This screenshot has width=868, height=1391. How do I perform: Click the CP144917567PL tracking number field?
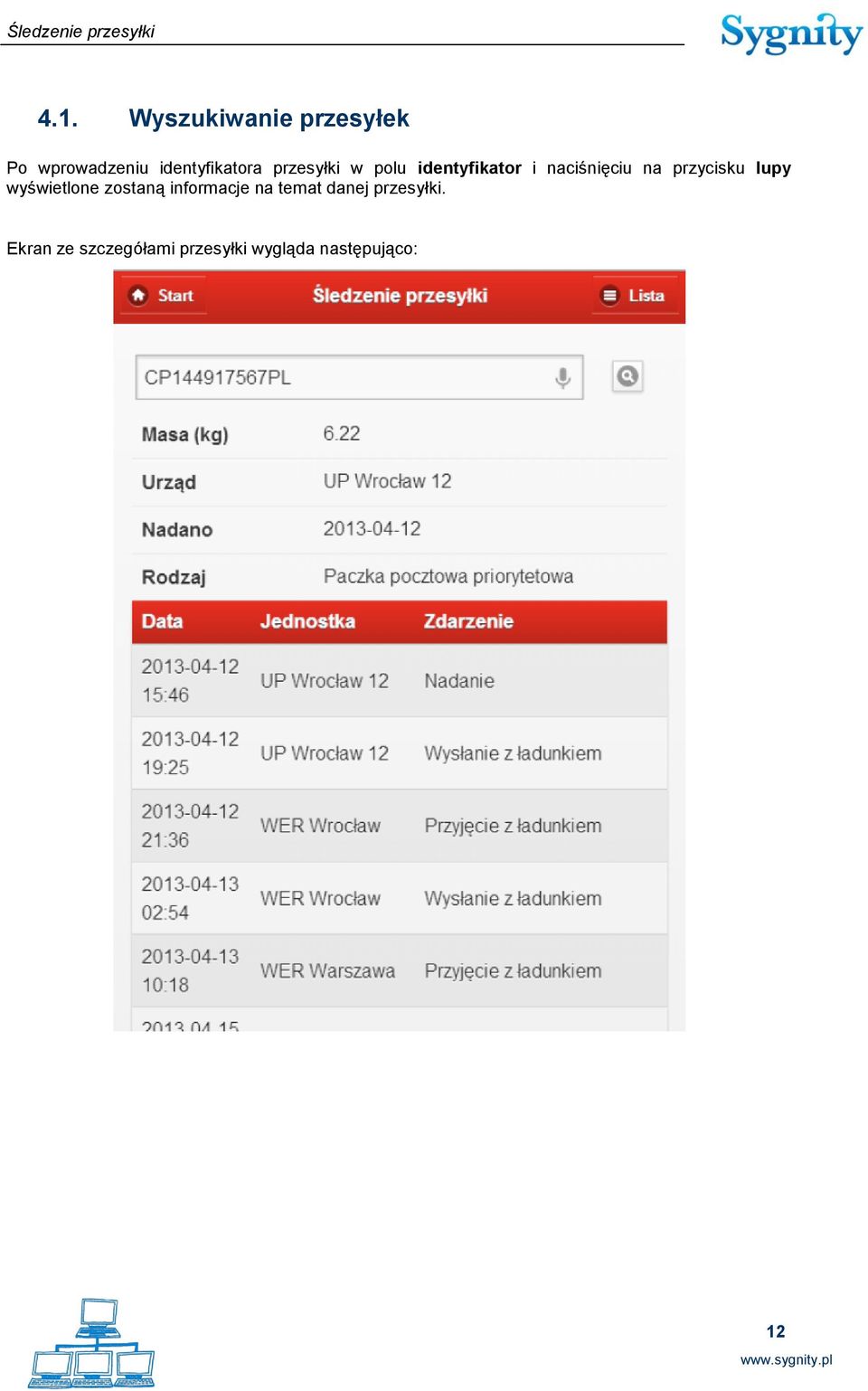[359, 377]
